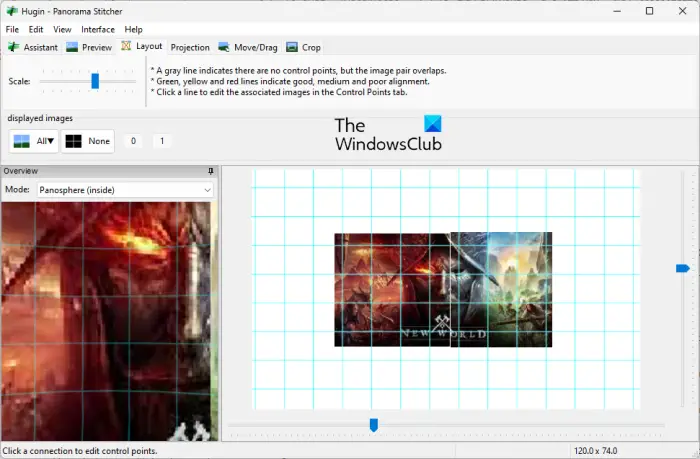This screenshot has width=700, height=459.
Task: Open the View menu
Action: pos(62,29)
